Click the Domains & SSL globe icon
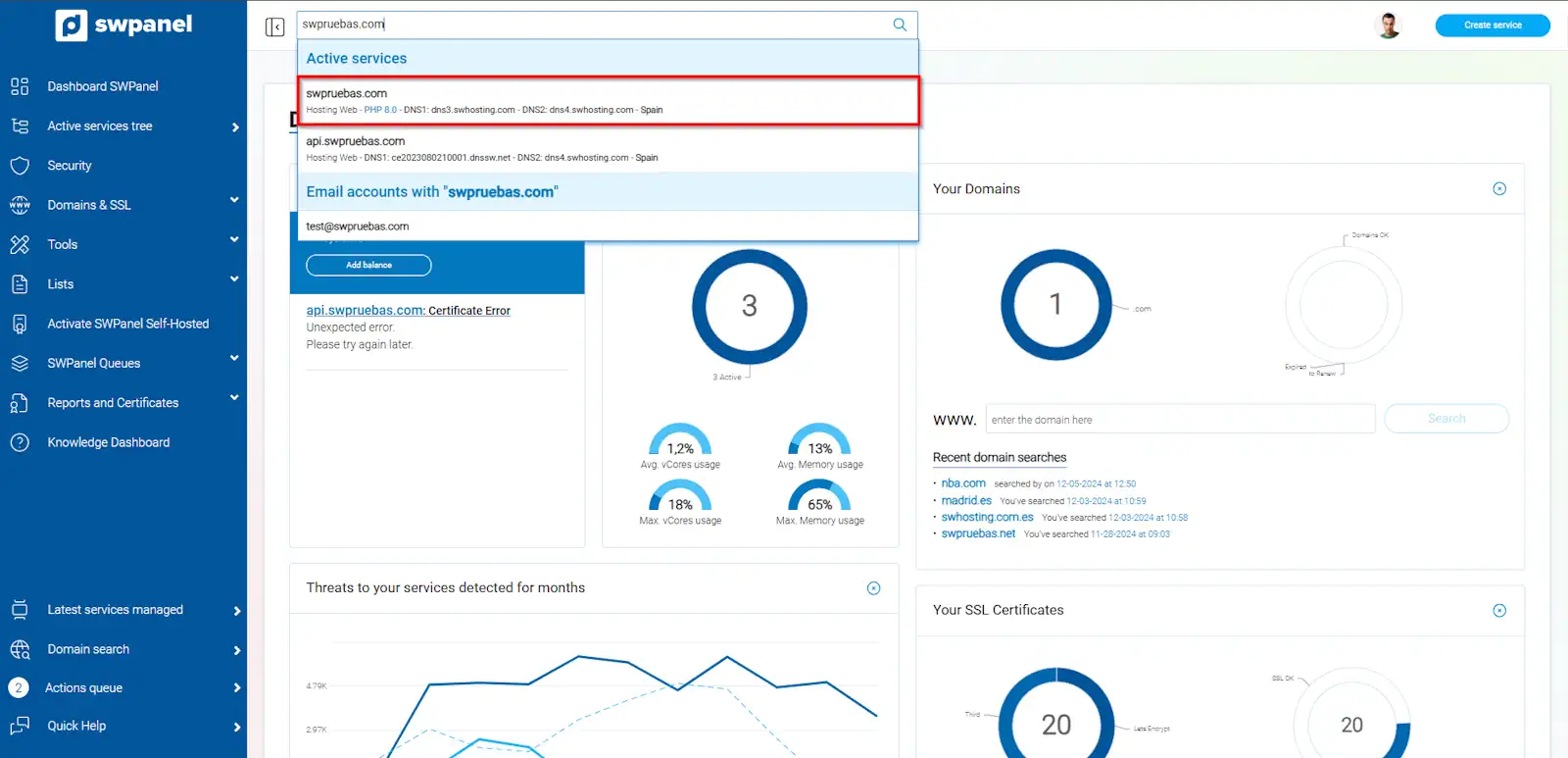The image size is (1568, 758). tap(20, 205)
